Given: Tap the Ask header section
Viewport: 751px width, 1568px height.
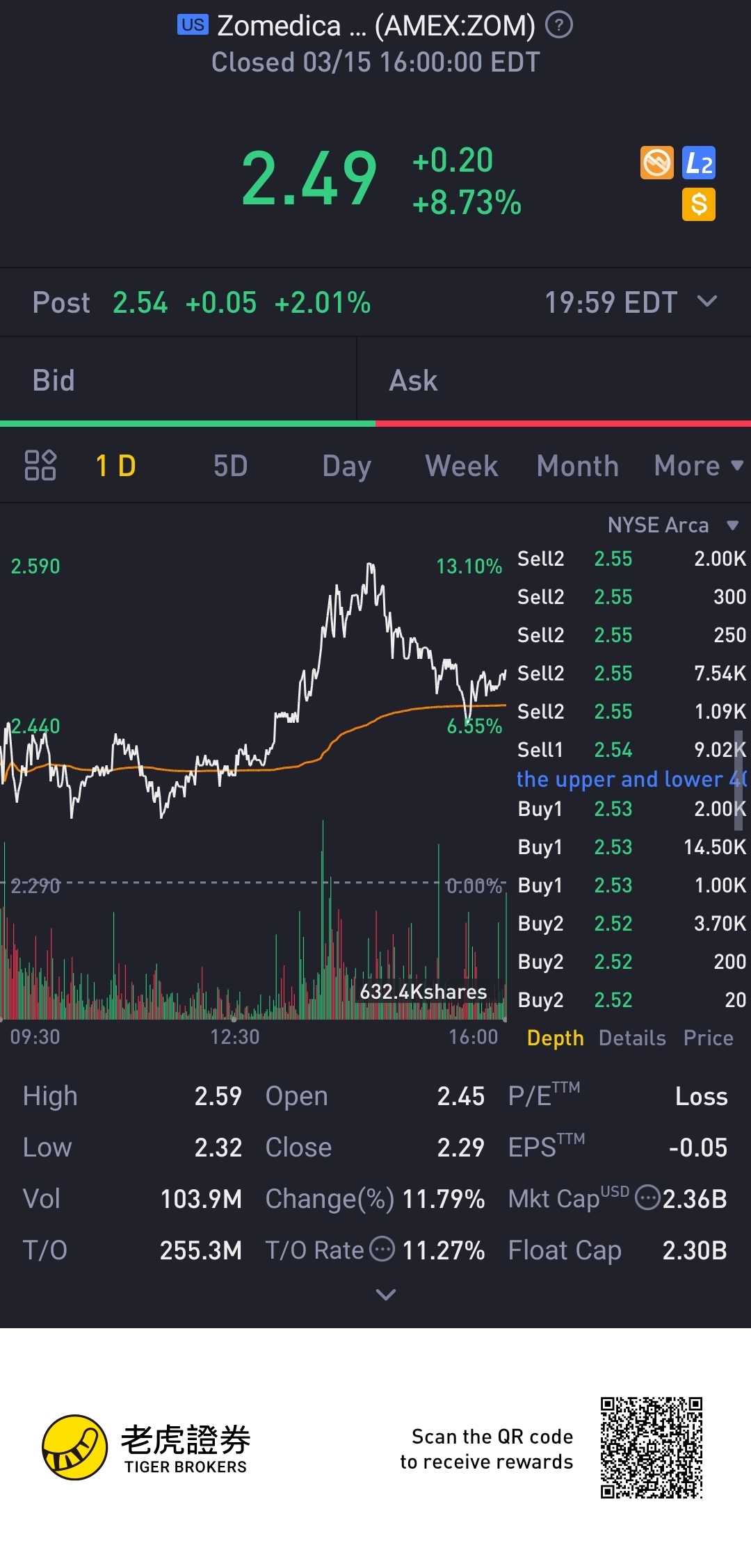Looking at the screenshot, I should [x=554, y=380].
